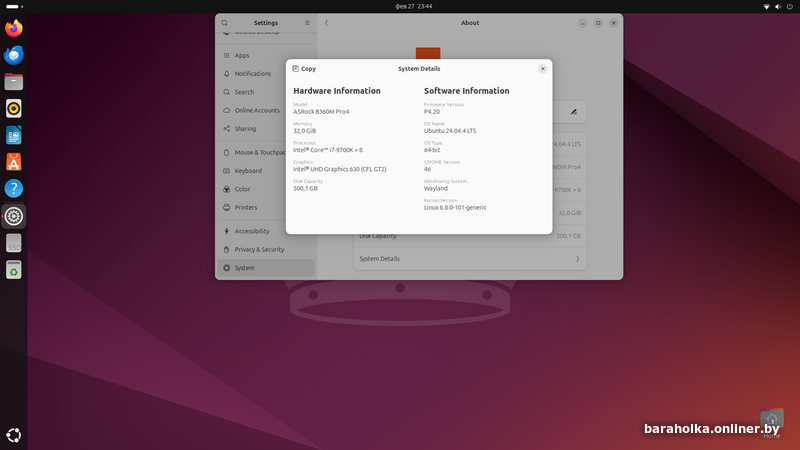
Task: Click Intel UHD Graphics 630 text
Action: 339,169
